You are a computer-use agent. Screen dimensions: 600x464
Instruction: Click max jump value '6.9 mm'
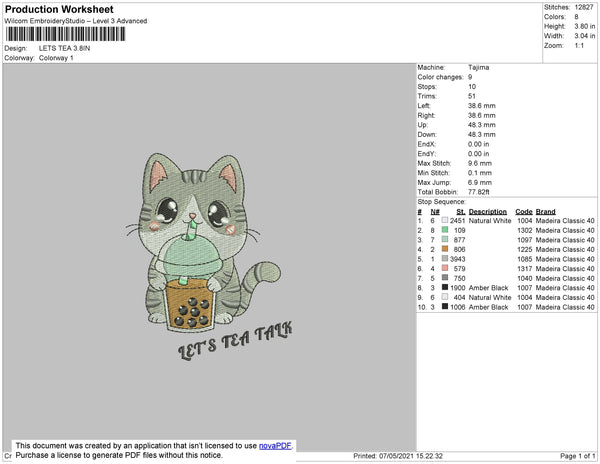point(480,182)
